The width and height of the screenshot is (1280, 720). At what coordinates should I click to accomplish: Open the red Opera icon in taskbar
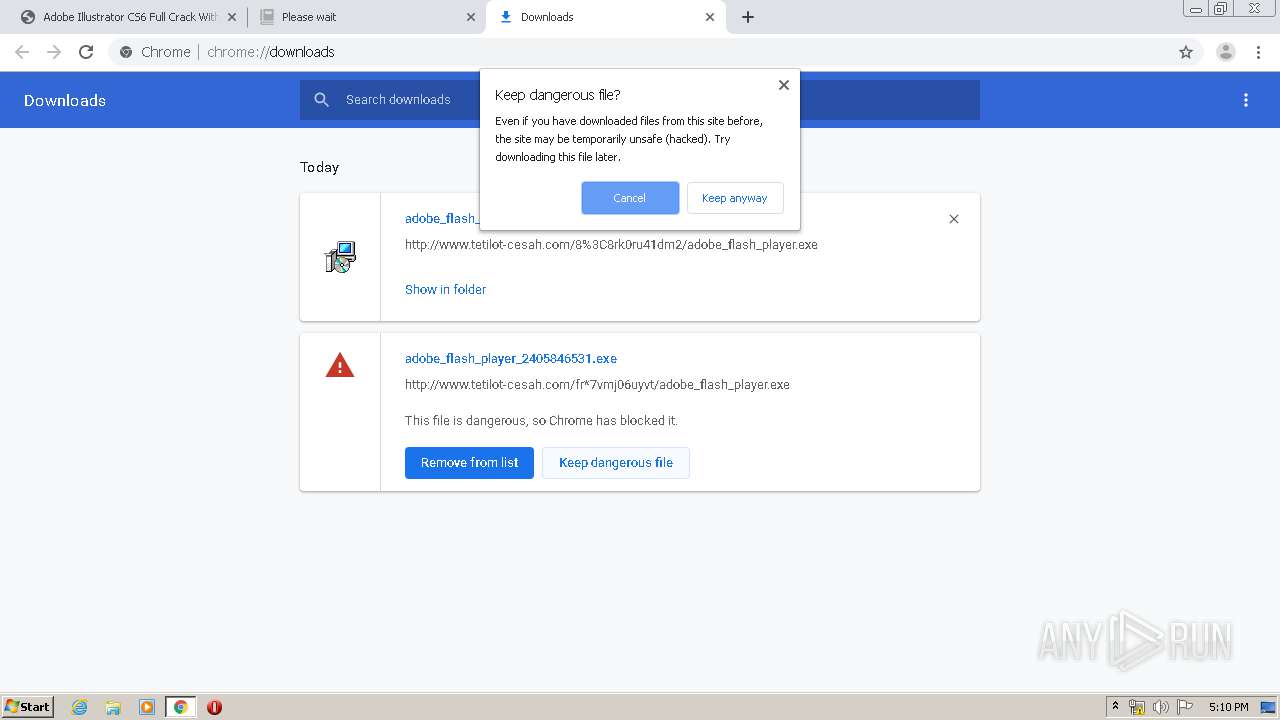(x=214, y=707)
